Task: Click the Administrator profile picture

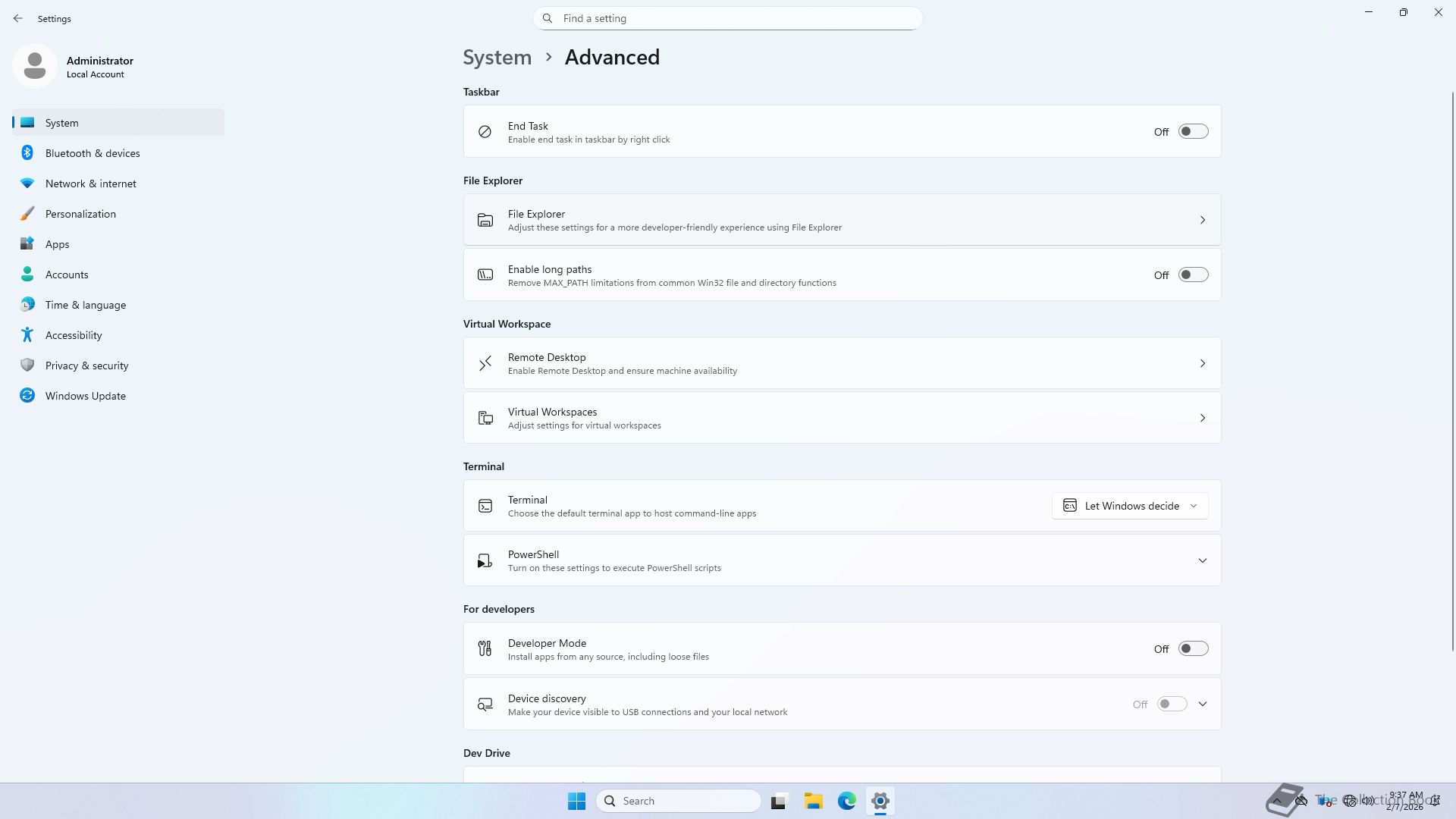Action: [35, 67]
